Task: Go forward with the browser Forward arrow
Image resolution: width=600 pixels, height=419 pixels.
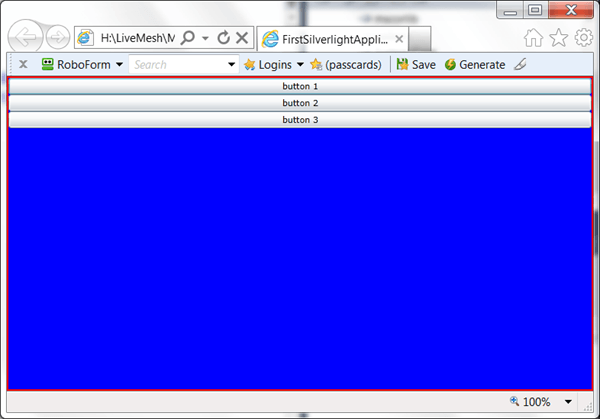Action: click(x=58, y=37)
